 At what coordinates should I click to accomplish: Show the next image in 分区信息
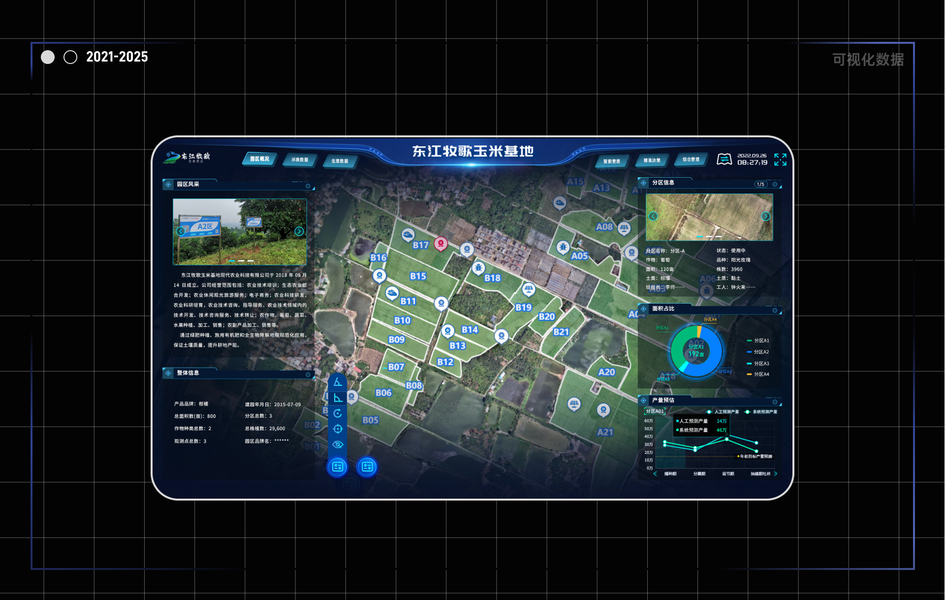click(x=765, y=216)
